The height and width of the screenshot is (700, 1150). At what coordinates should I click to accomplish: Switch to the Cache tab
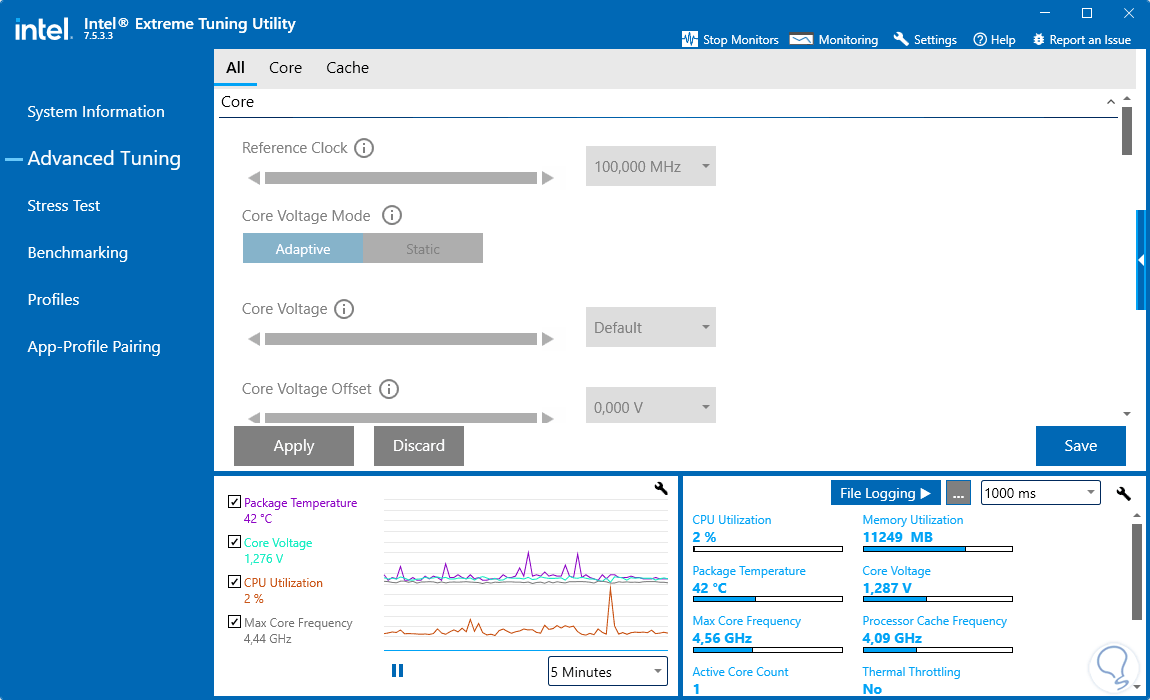coord(348,68)
